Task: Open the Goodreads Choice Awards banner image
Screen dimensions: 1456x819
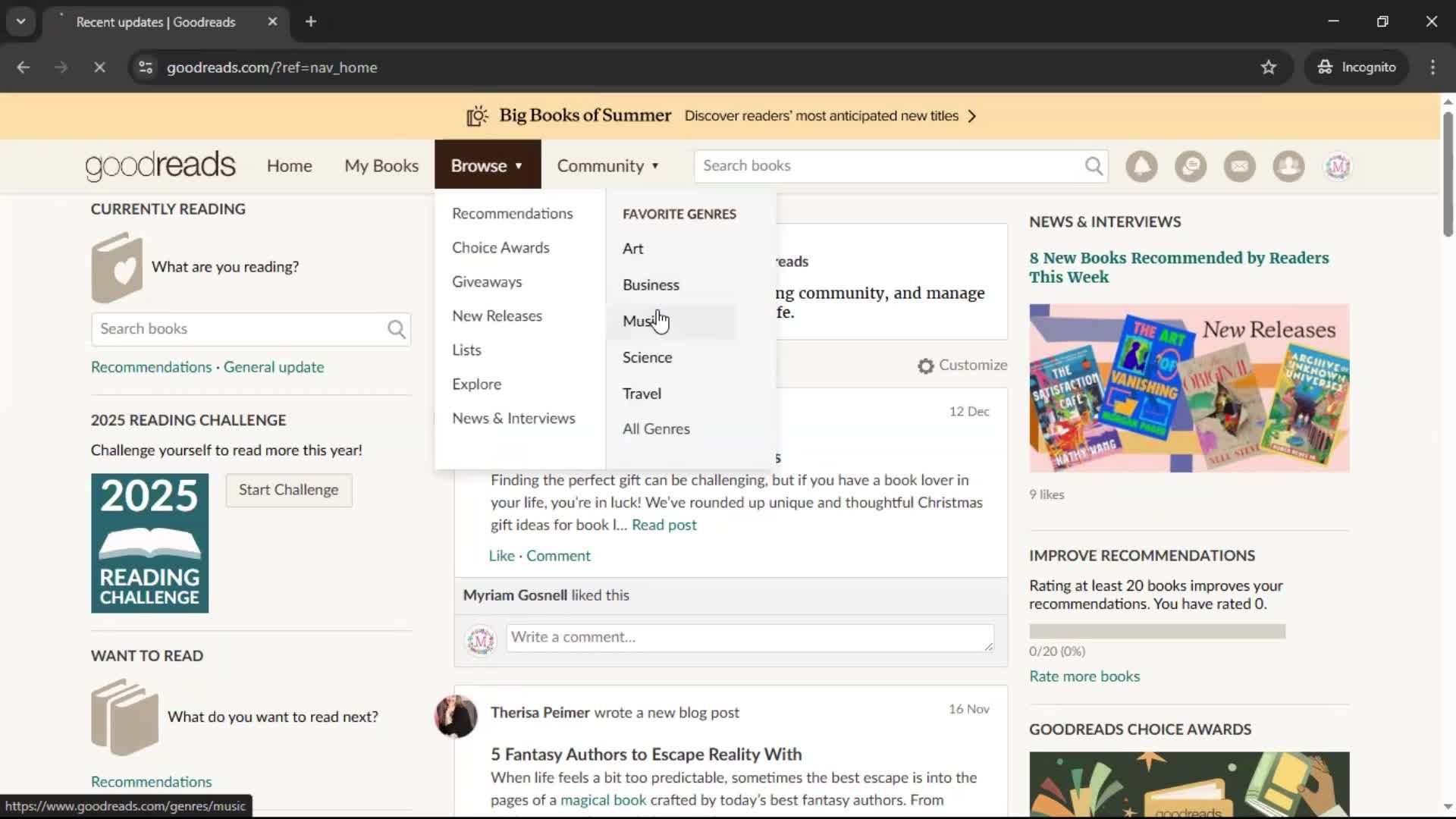Action: [1189, 784]
